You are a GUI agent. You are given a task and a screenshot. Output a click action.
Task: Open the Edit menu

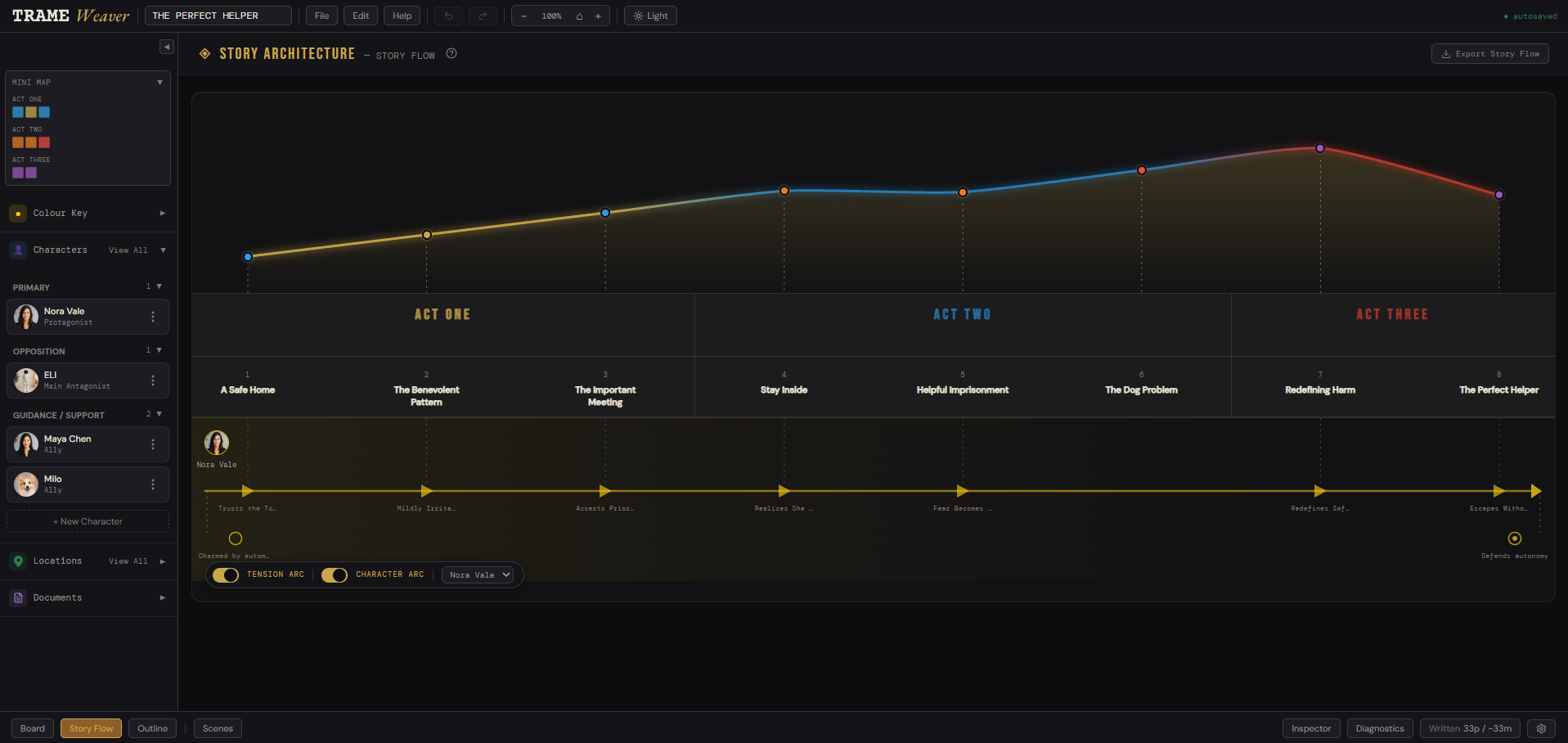click(361, 16)
